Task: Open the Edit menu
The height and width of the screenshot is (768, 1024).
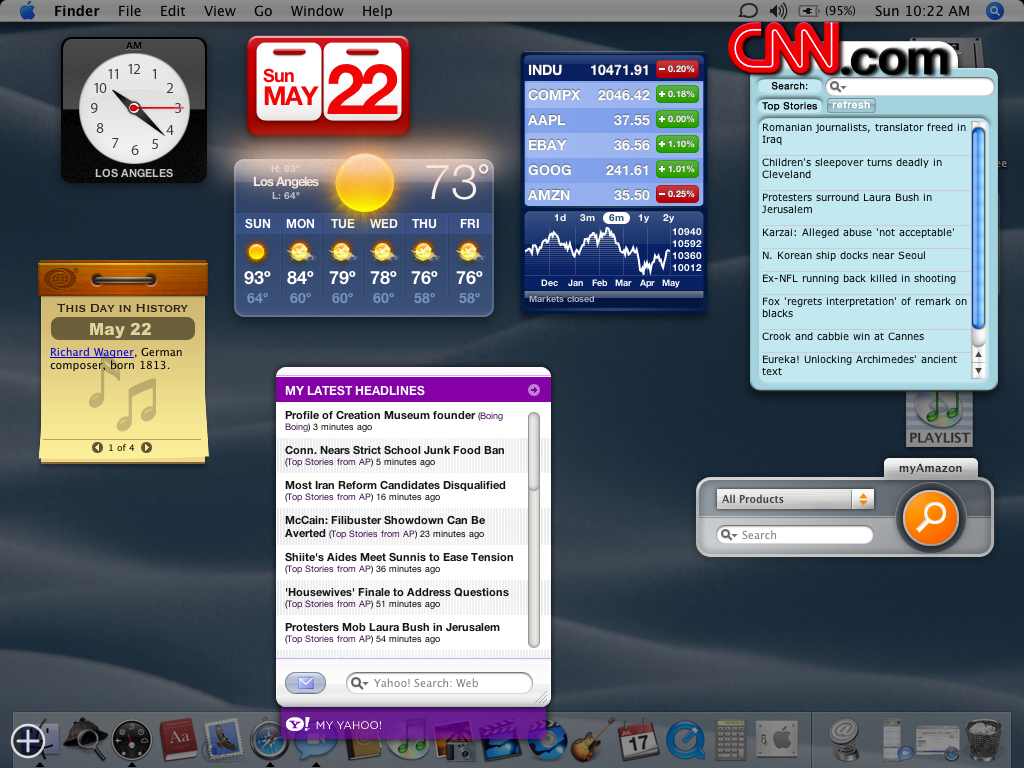Action: coord(172,10)
